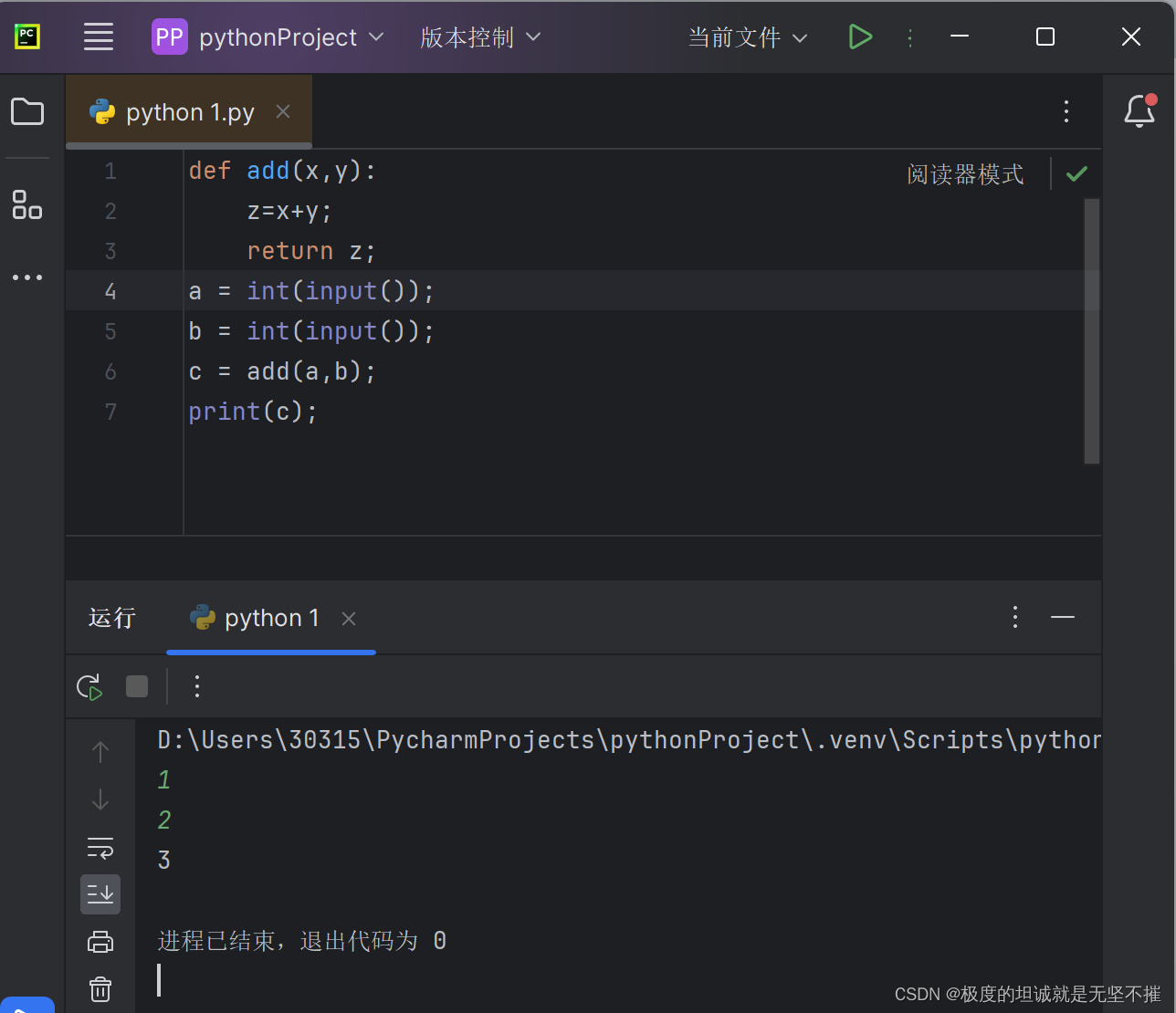This screenshot has width=1176, height=1013.
Task: Open the Project tool window folder icon
Action: tap(27, 111)
